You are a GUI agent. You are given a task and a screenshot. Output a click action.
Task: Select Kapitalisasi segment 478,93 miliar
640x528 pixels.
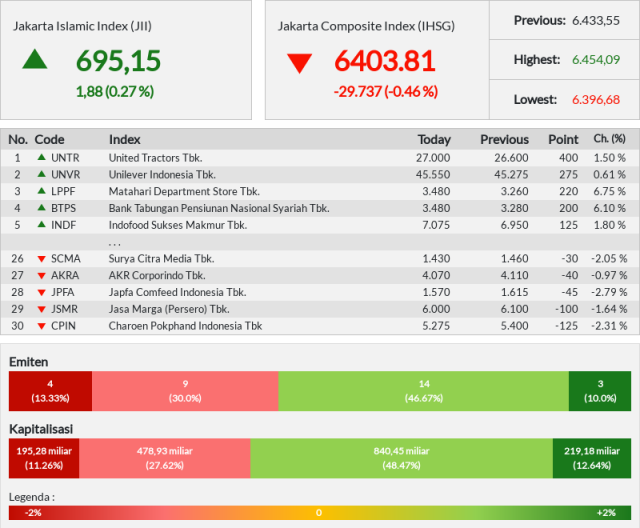point(164,458)
